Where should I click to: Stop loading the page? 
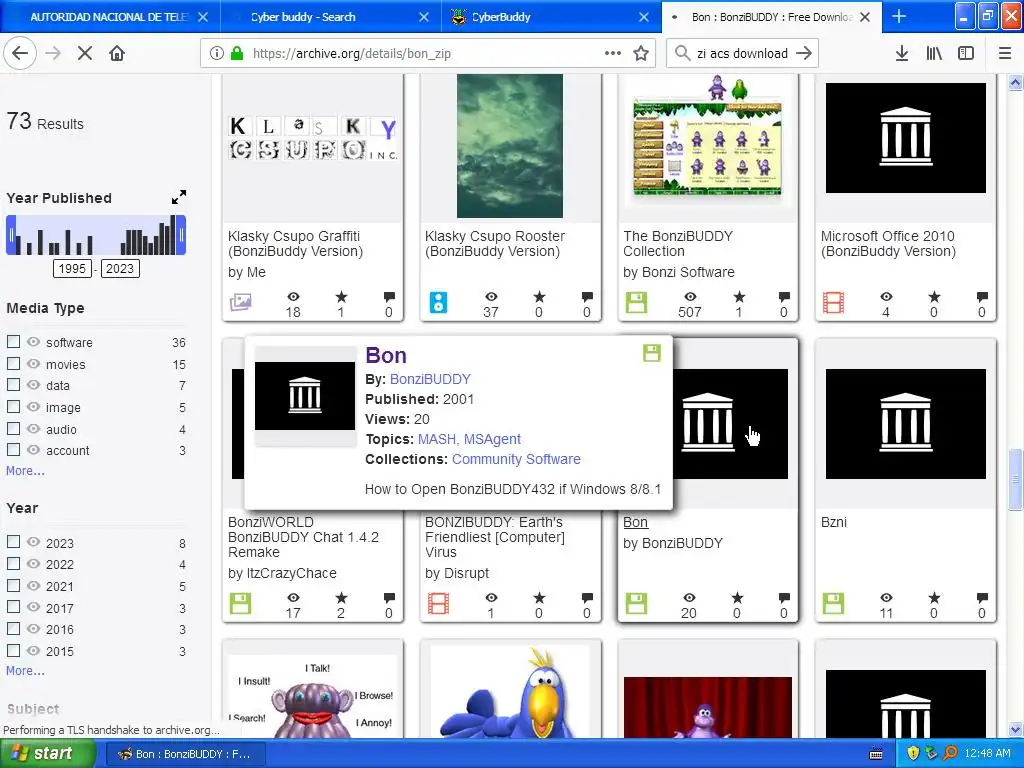[x=85, y=54]
